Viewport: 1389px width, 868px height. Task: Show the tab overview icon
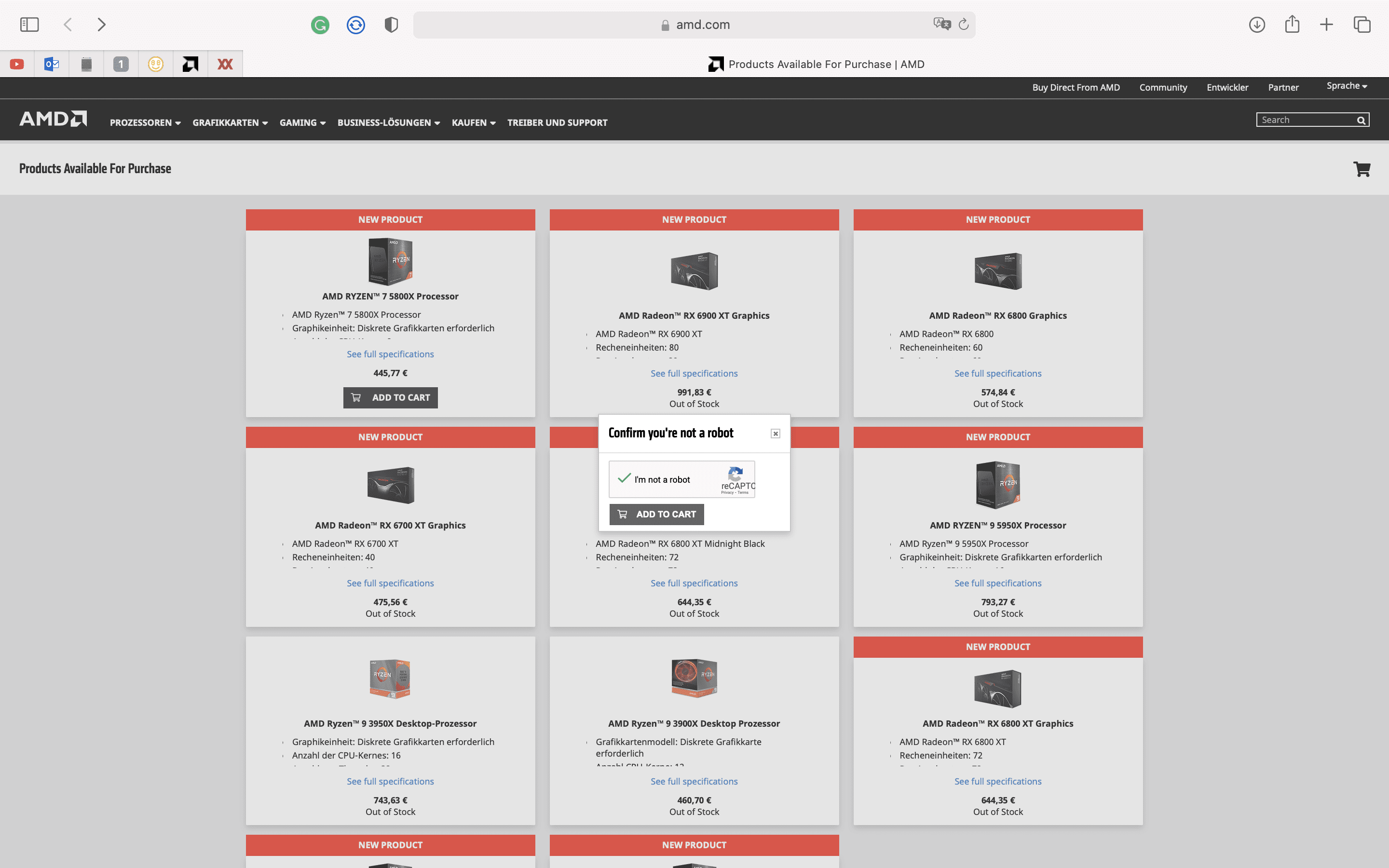pyautogui.click(x=1362, y=25)
